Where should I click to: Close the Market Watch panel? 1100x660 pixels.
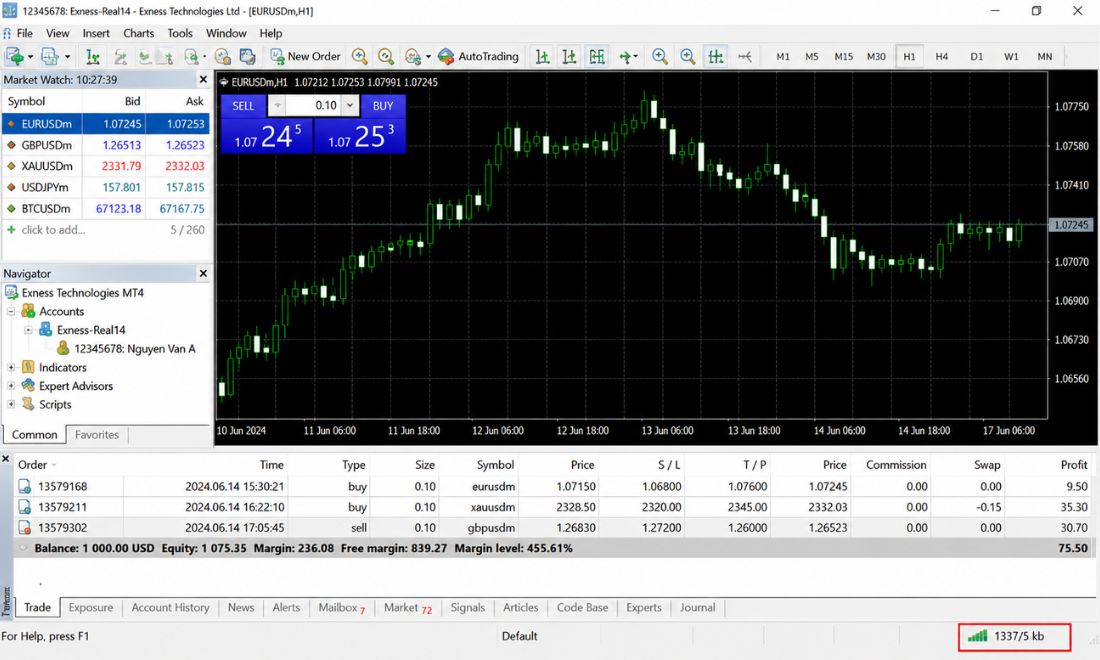[x=203, y=79]
